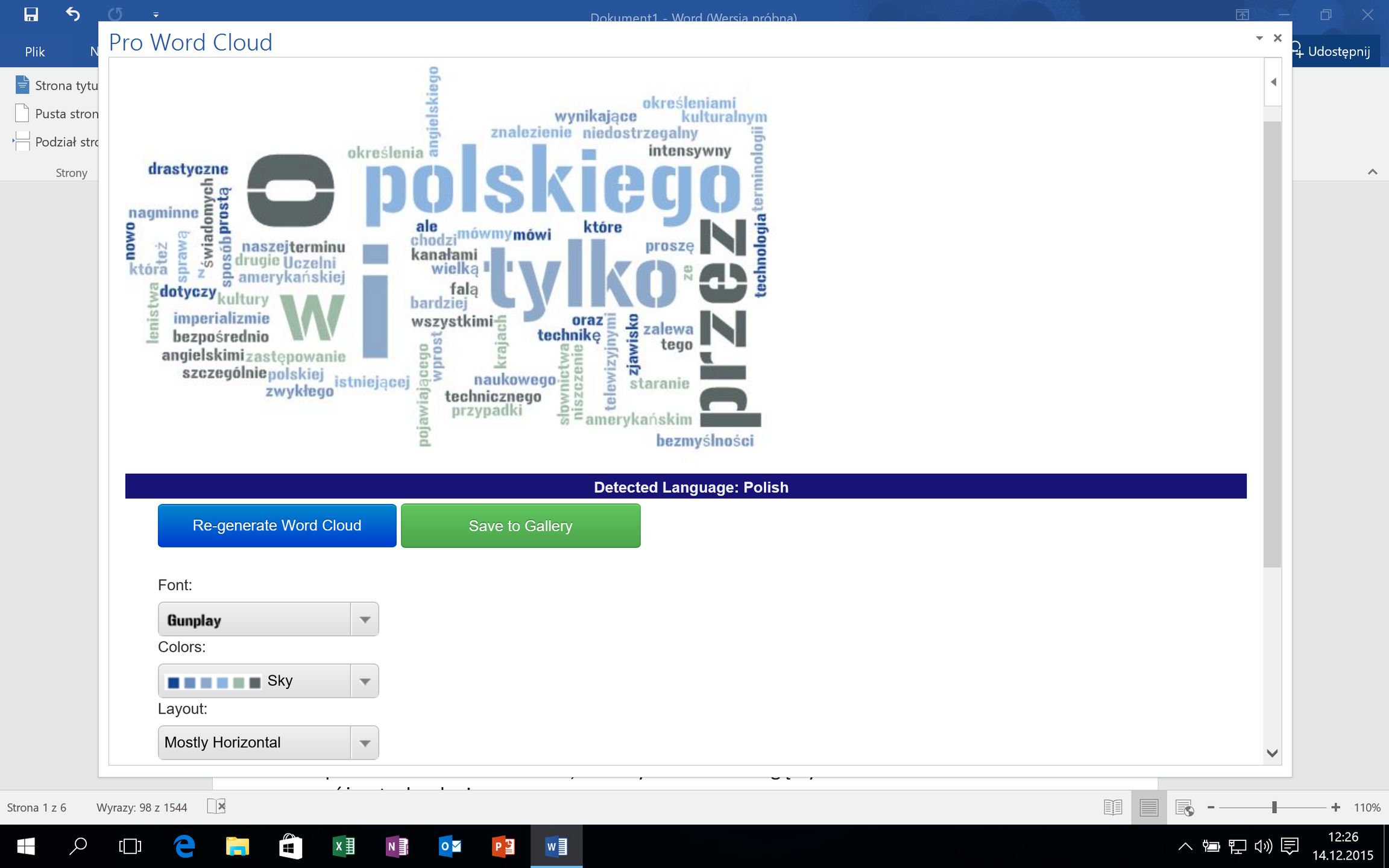Insert a blank page via Pusta strona
The height and width of the screenshot is (868, 1389).
pyautogui.click(x=66, y=113)
